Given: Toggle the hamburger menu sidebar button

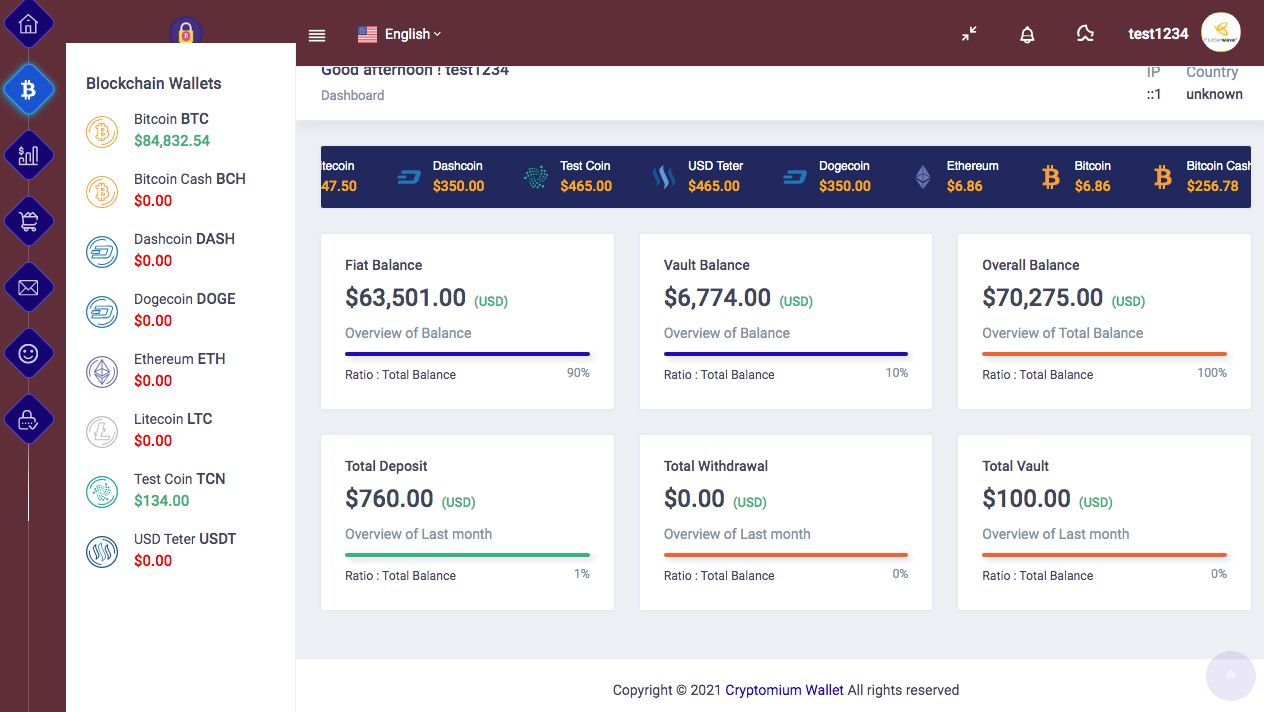Looking at the screenshot, I should (317, 35).
